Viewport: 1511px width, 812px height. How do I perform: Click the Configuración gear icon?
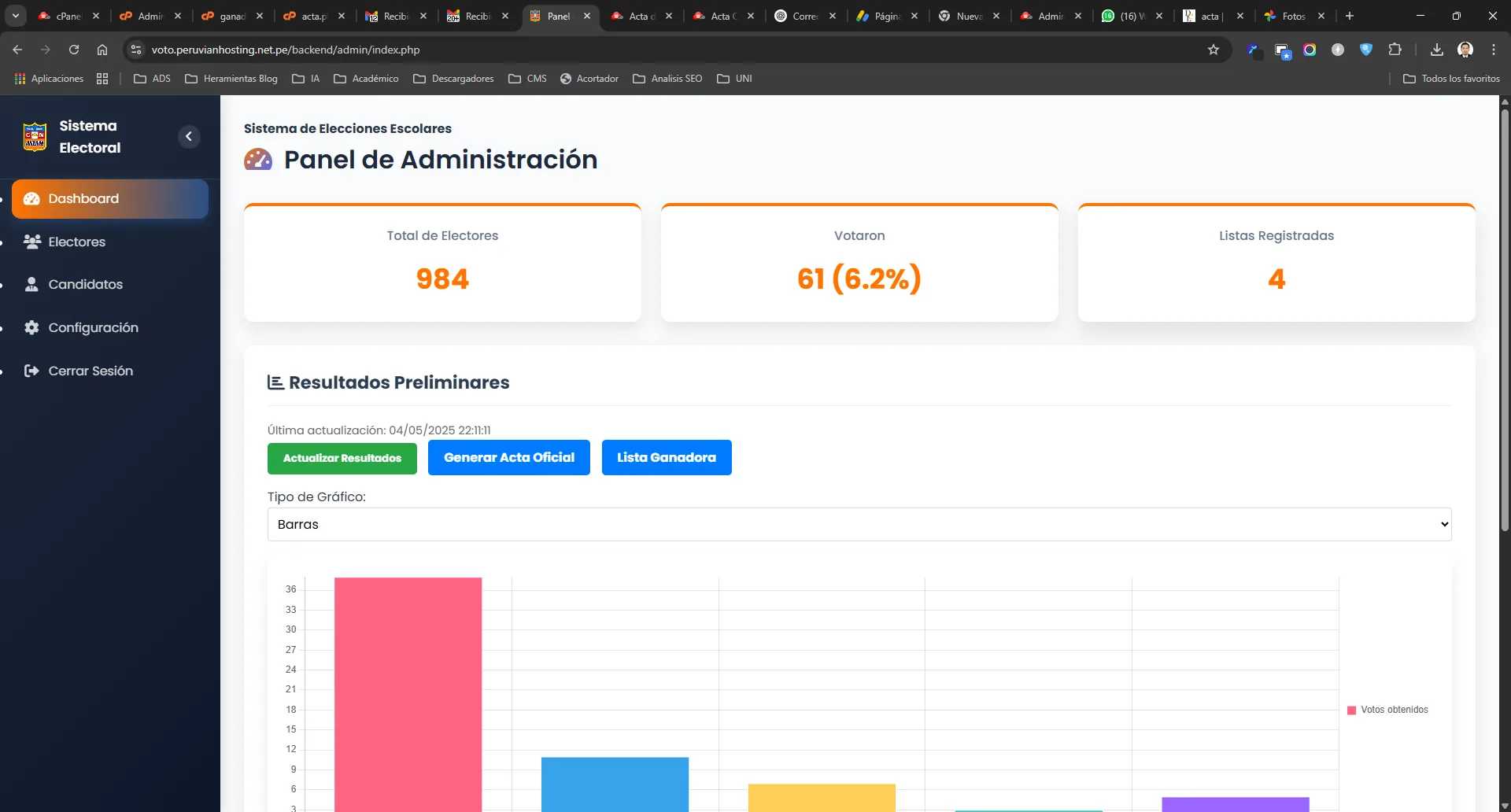[31, 327]
